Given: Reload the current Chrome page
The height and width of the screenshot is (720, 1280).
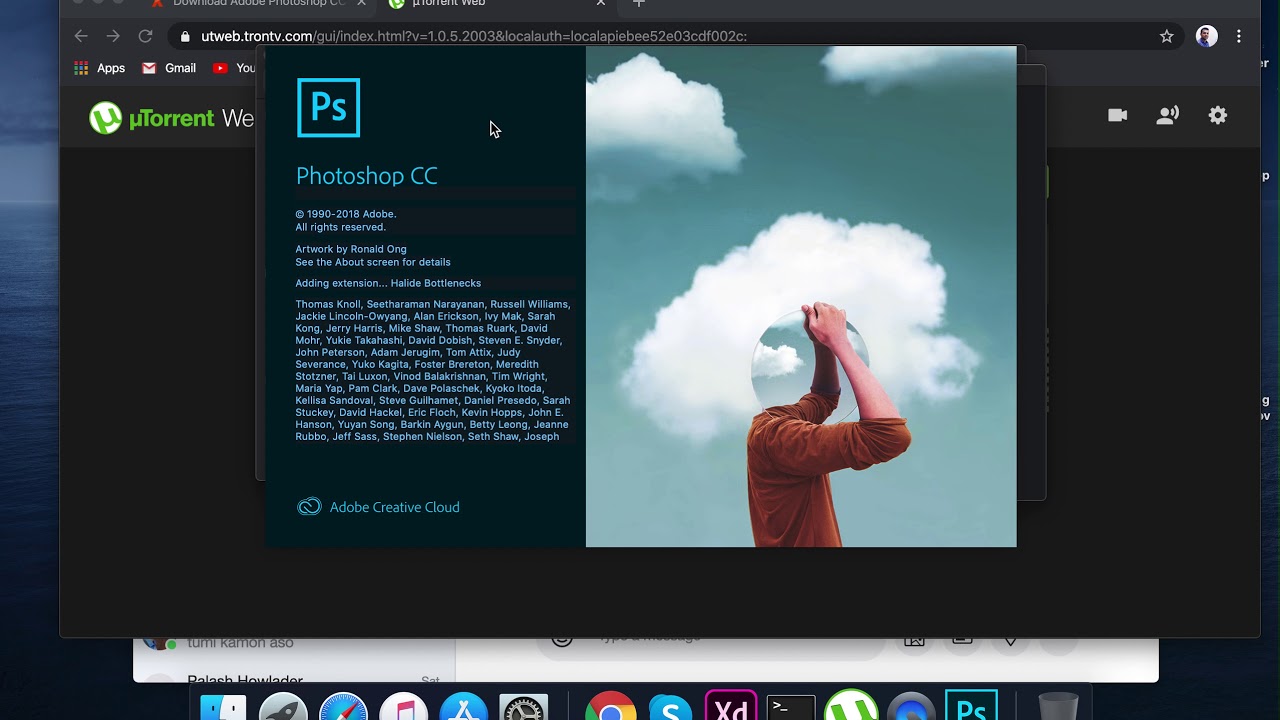Looking at the screenshot, I should coord(145,36).
